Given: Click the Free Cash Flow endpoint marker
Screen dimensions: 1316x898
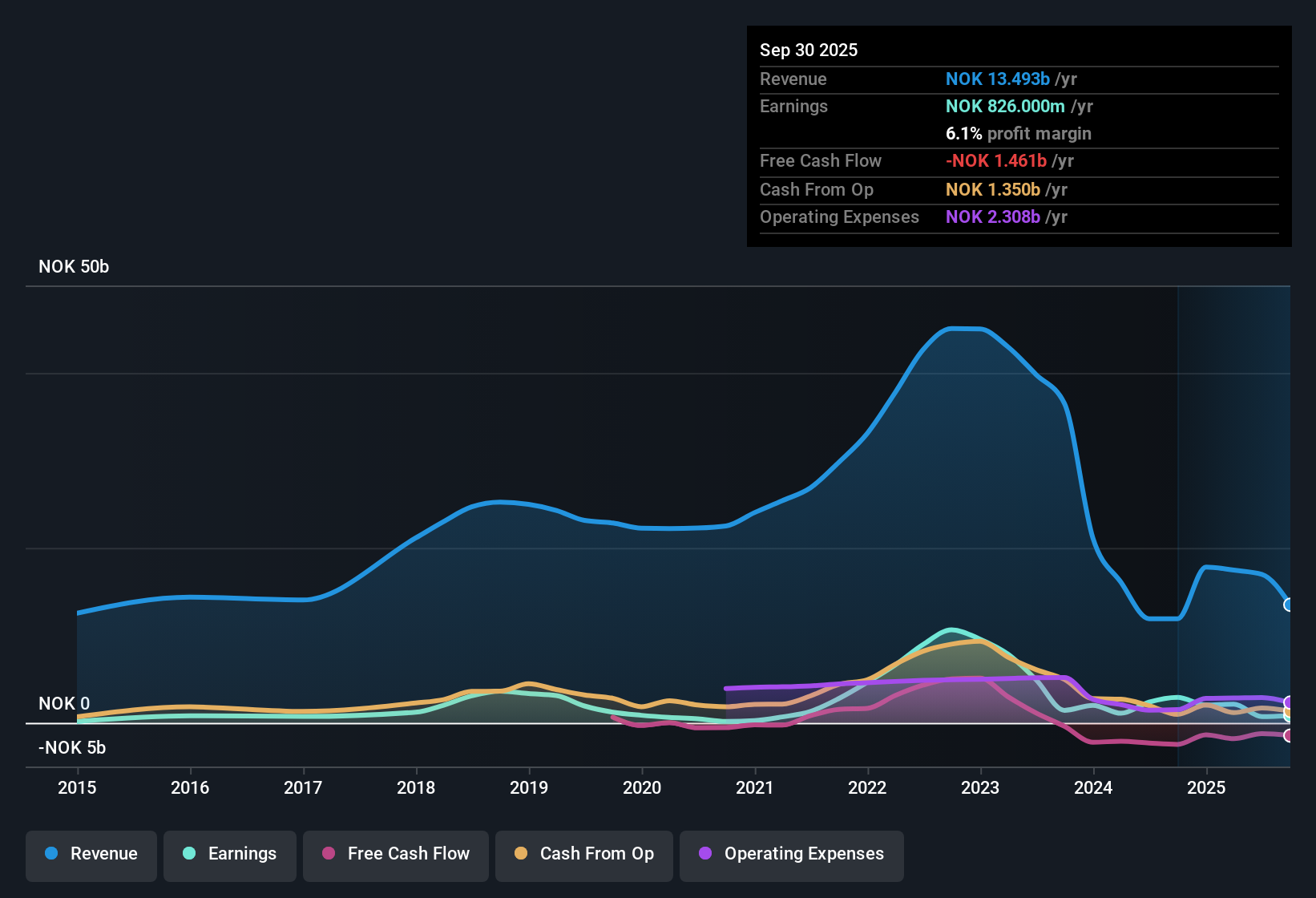Looking at the screenshot, I should (x=1289, y=735).
